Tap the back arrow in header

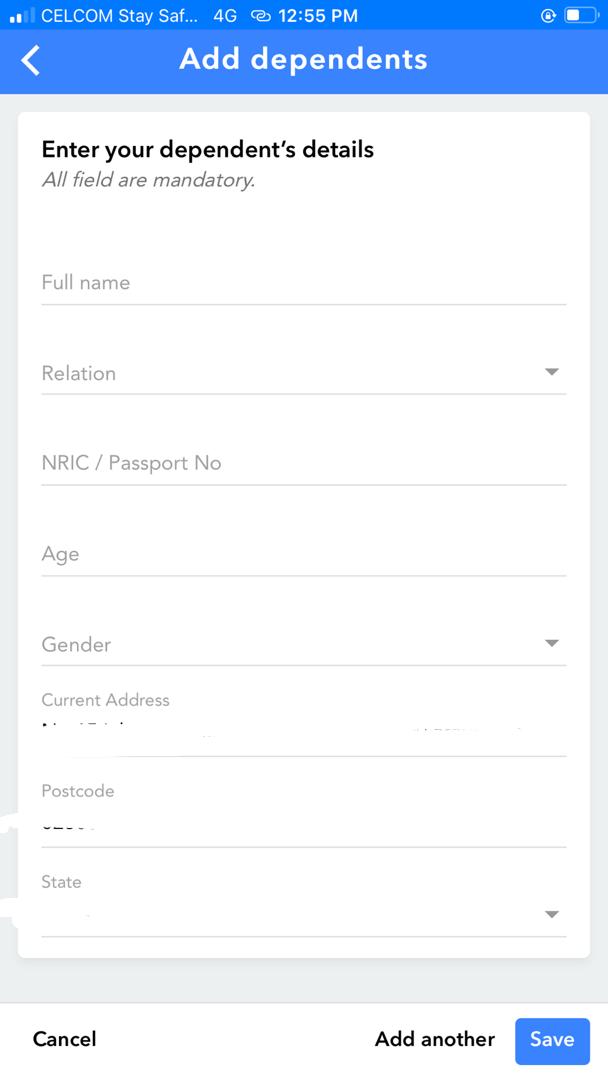coord(32,60)
